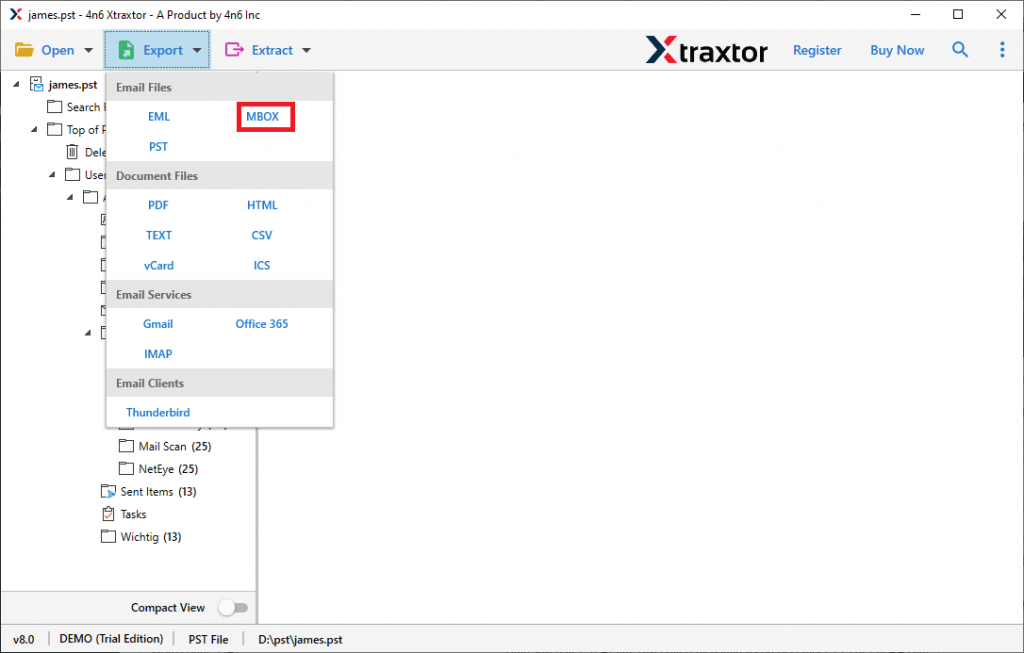The image size is (1024, 653).
Task: Click the Buy Now link
Action: (x=897, y=50)
